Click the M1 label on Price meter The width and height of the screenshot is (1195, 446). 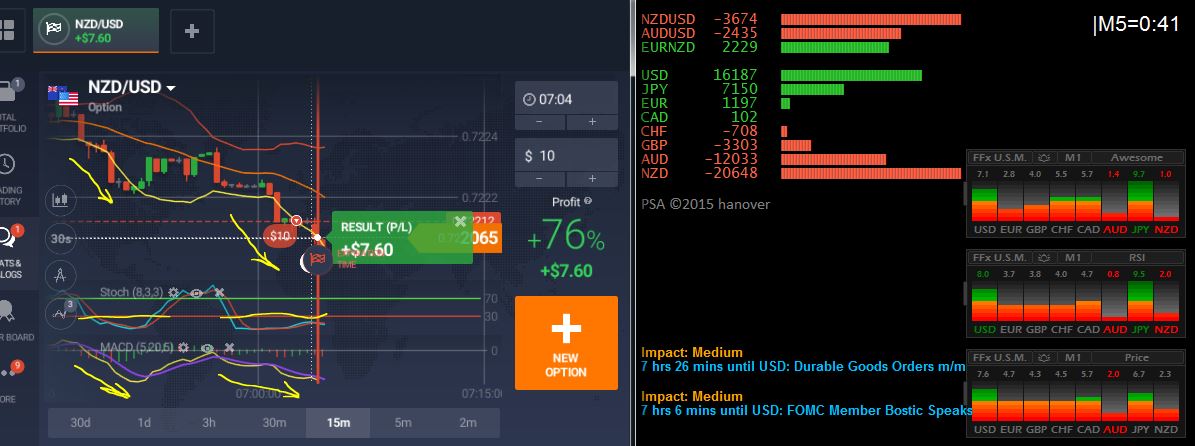tap(1072, 358)
